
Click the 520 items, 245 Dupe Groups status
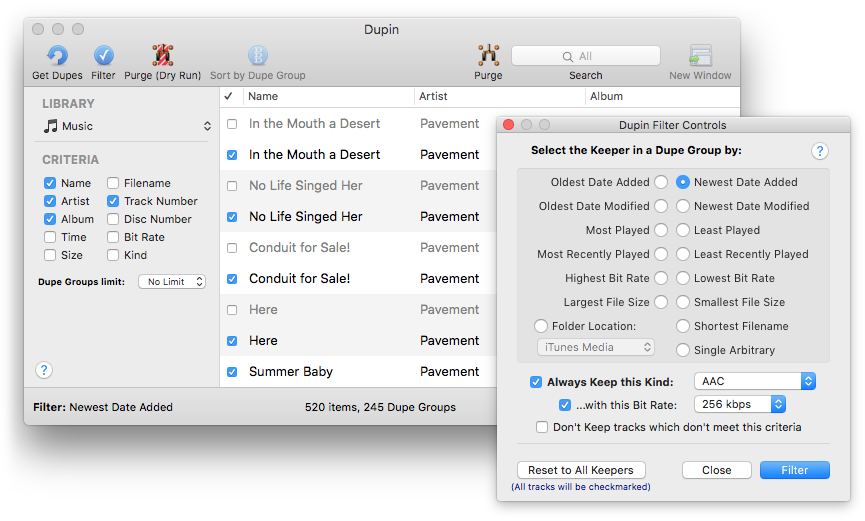click(380, 407)
